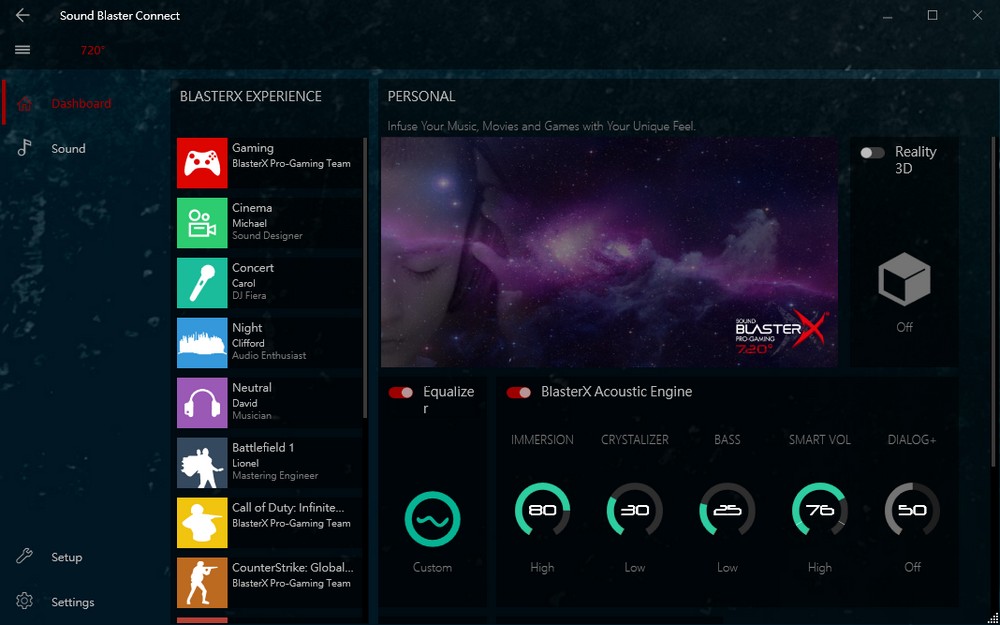Click the BLASTERX EXPERIENCE heading

[251, 96]
